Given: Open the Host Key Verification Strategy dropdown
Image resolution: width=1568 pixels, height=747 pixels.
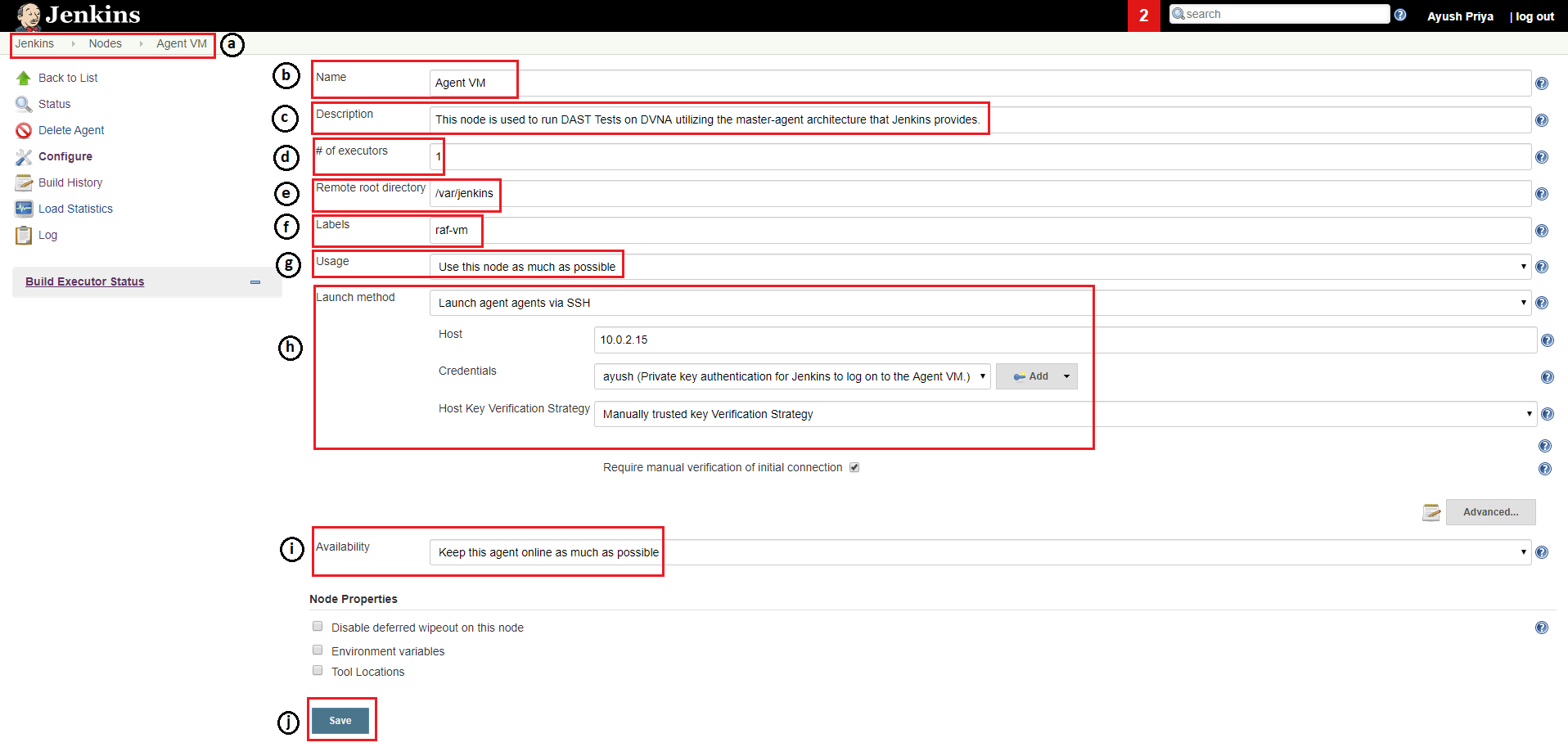Looking at the screenshot, I should pos(1066,414).
